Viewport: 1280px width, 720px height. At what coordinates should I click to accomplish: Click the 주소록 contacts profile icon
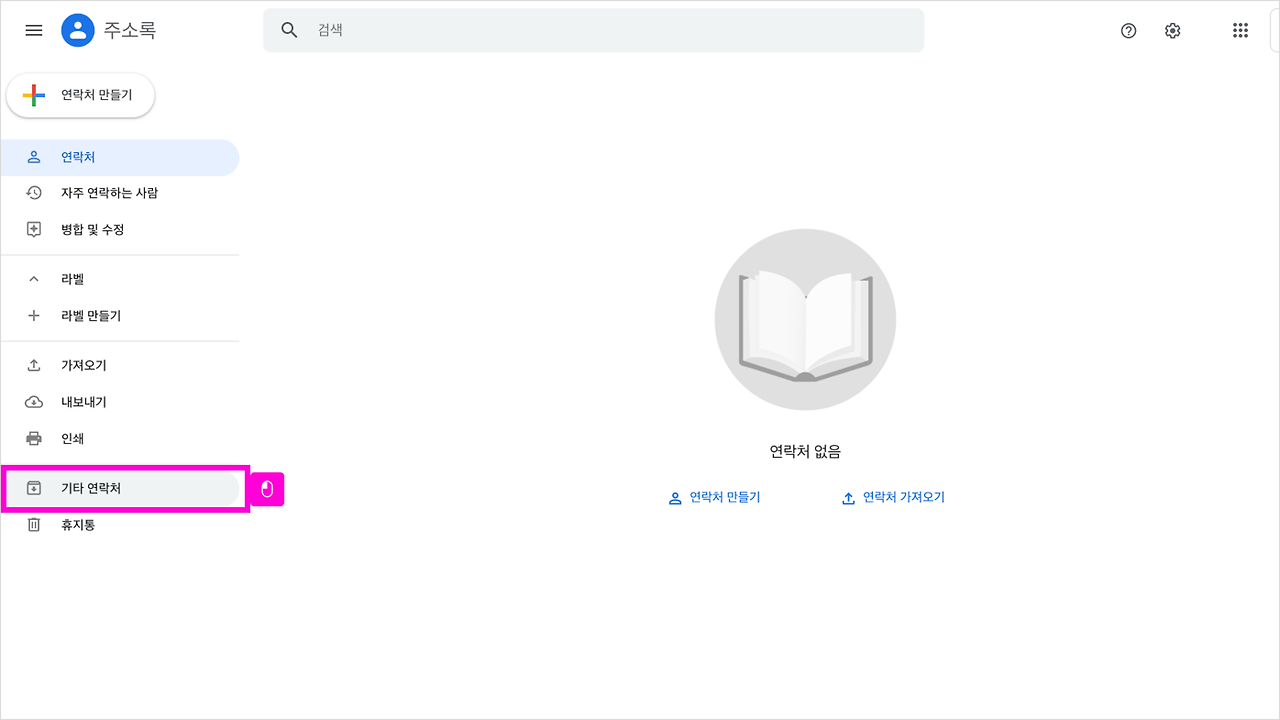[x=77, y=29]
